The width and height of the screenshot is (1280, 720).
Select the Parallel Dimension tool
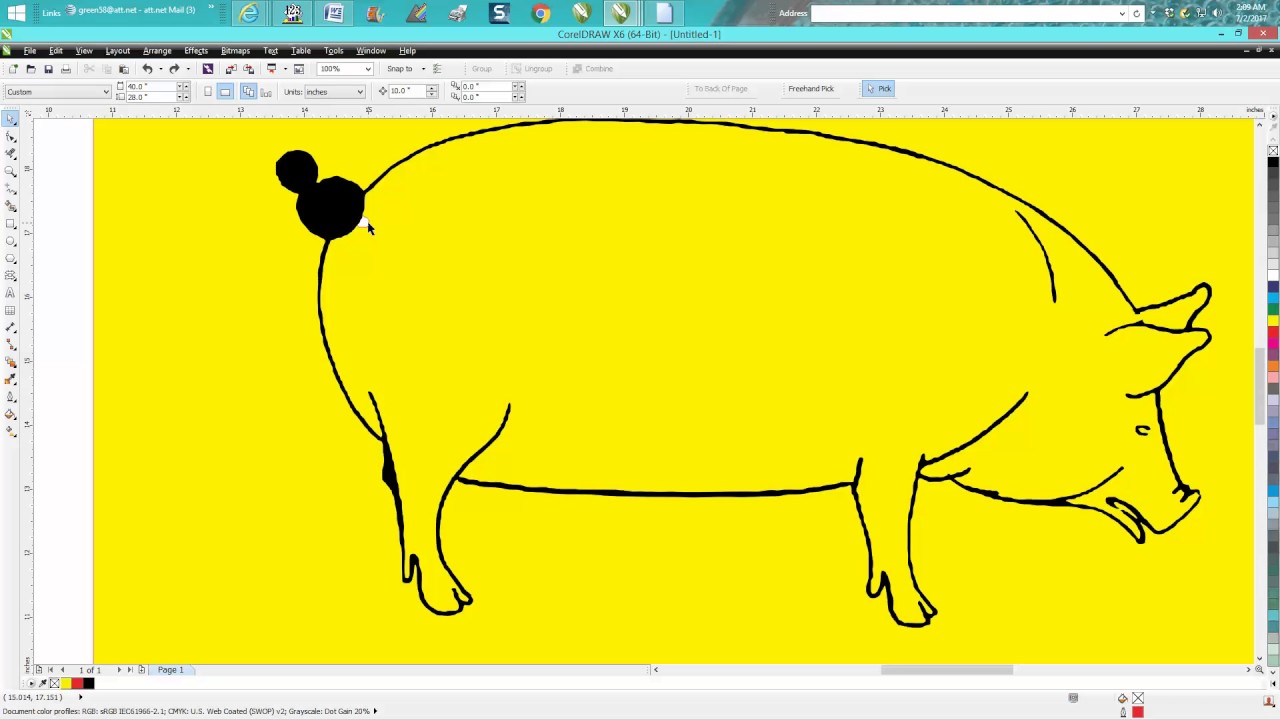coord(10,327)
